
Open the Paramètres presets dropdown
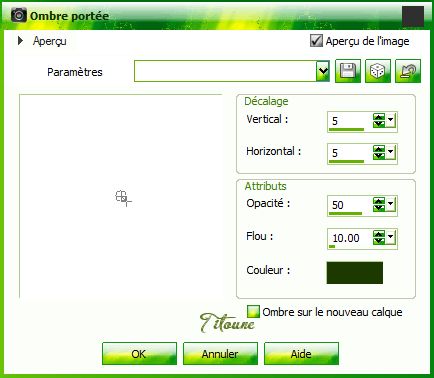point(323,71)
